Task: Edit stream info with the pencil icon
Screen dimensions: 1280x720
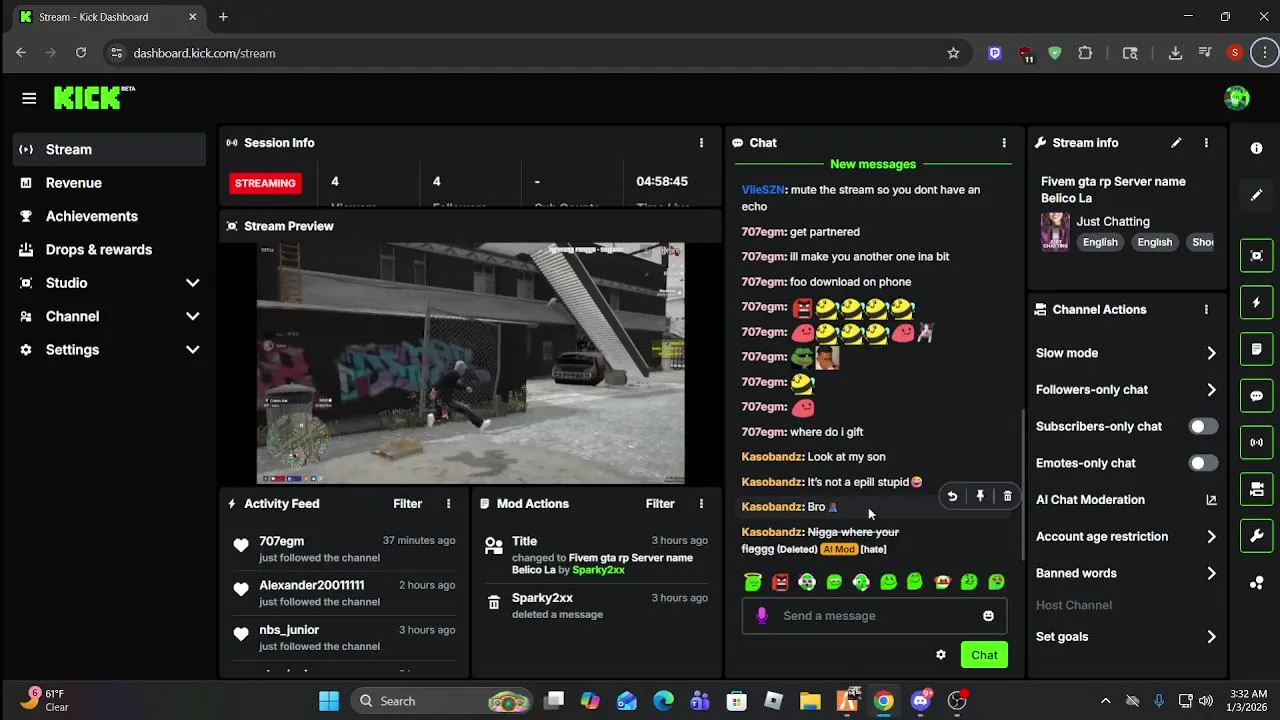Action: 1176,143
